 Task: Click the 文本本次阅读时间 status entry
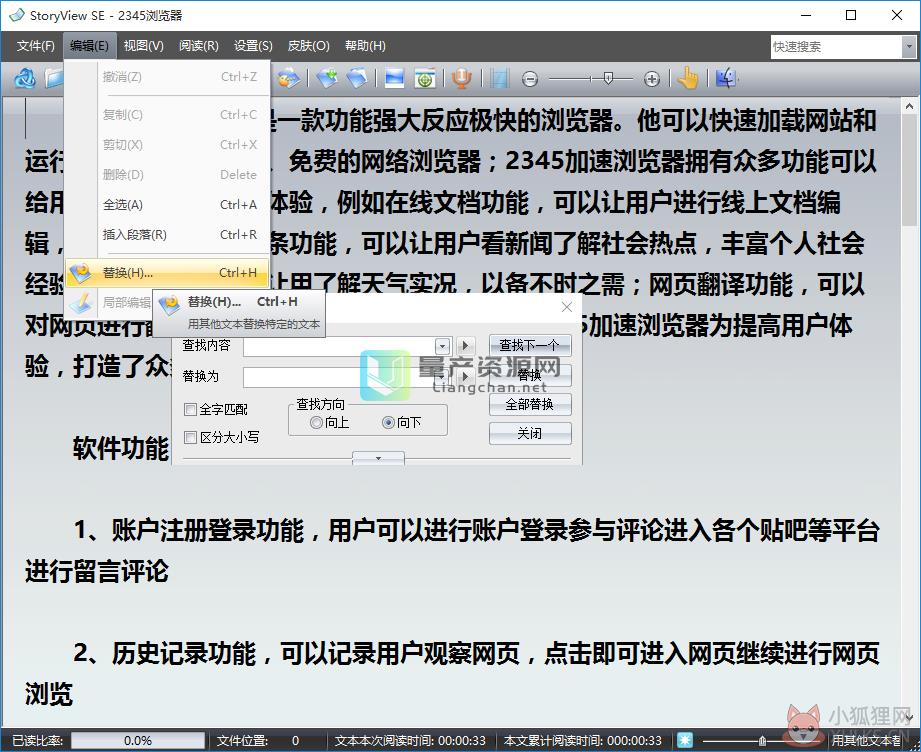410,740
